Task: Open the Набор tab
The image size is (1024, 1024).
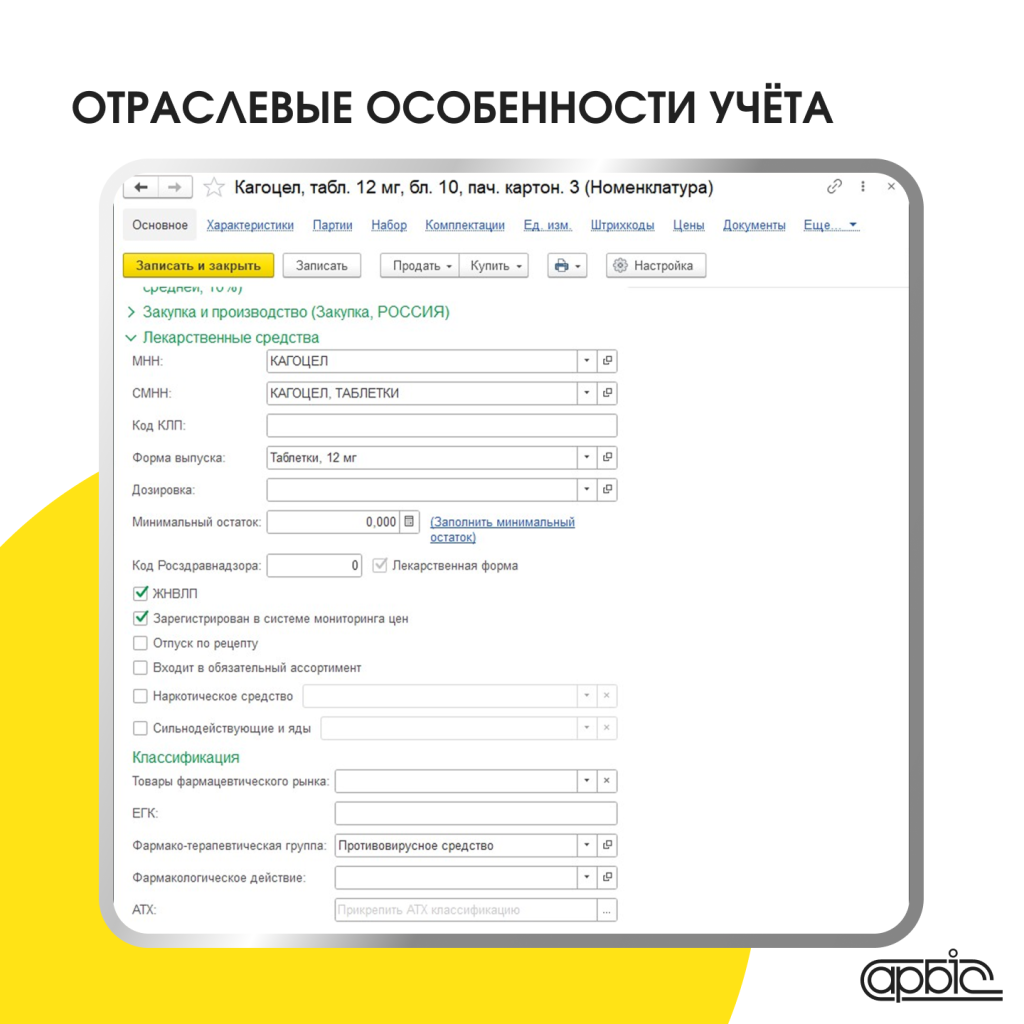Action: coord(389,225)
